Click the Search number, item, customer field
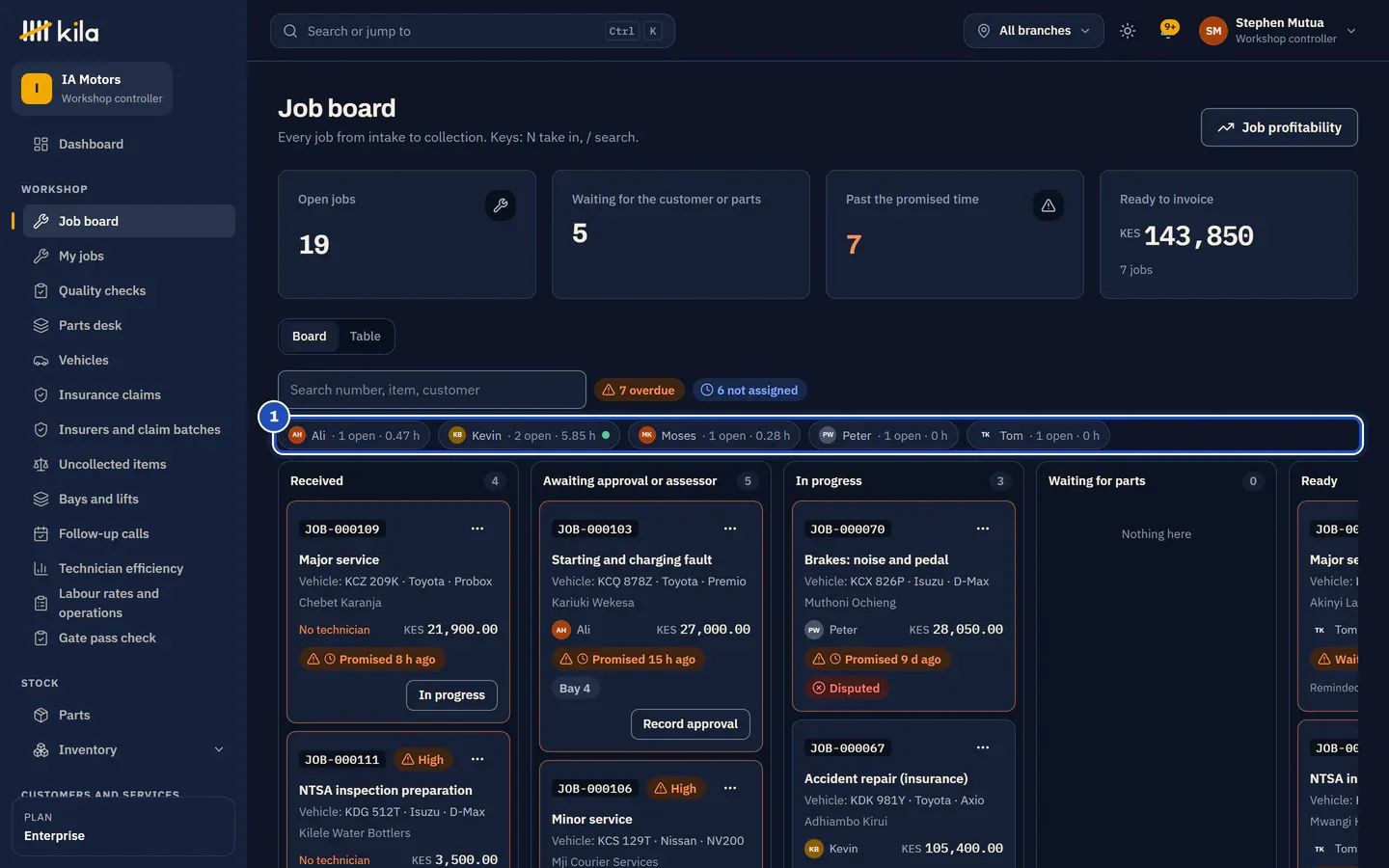 432,390
